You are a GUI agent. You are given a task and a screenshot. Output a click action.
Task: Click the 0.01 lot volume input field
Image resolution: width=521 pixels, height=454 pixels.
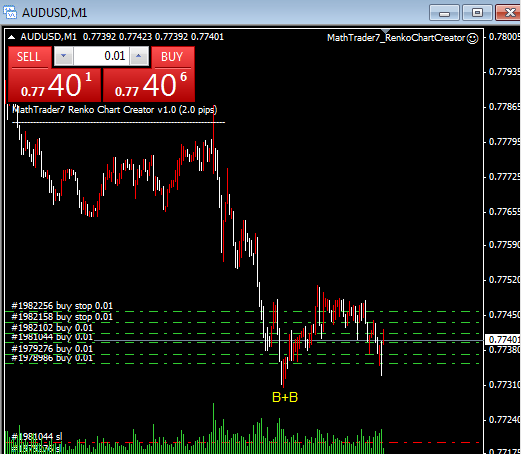101,56
